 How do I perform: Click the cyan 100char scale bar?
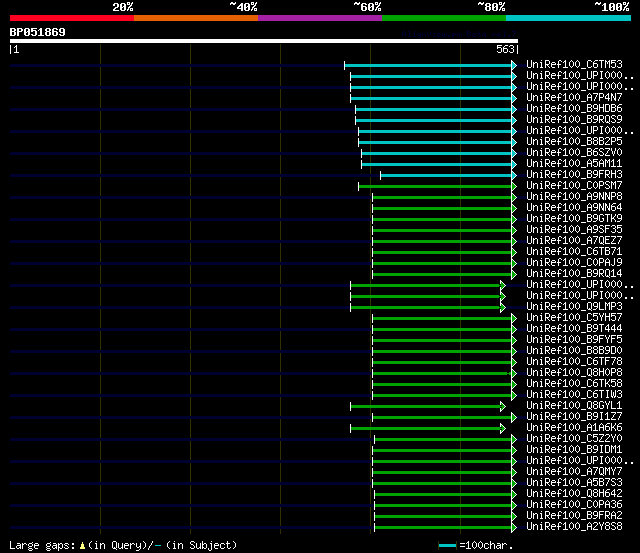pyautogui.click(x=447, y=546)
